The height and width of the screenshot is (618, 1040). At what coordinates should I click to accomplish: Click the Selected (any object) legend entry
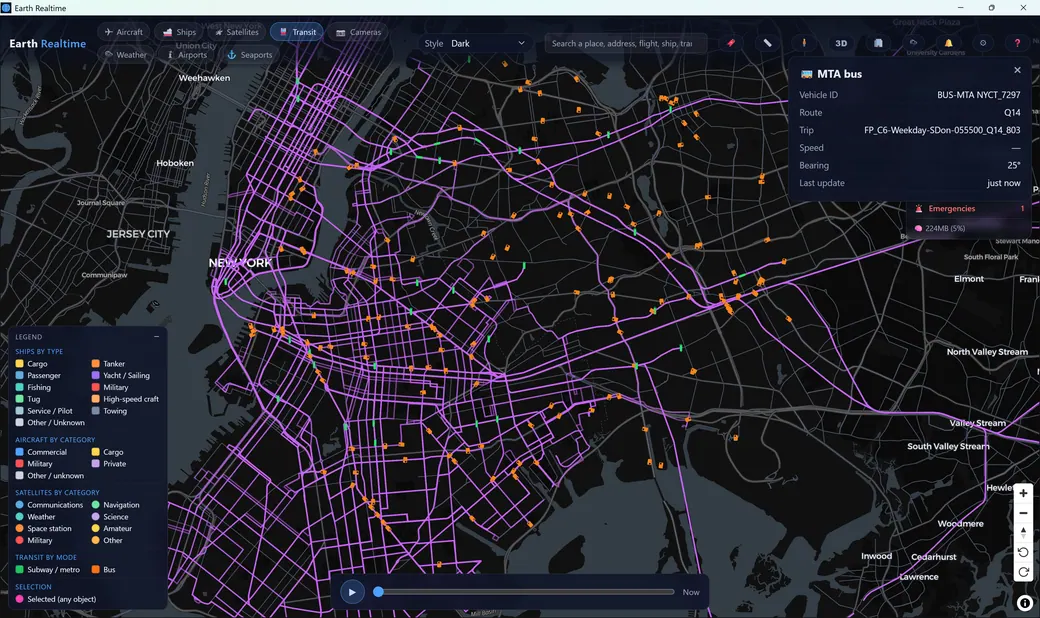(x=56, y=599)
